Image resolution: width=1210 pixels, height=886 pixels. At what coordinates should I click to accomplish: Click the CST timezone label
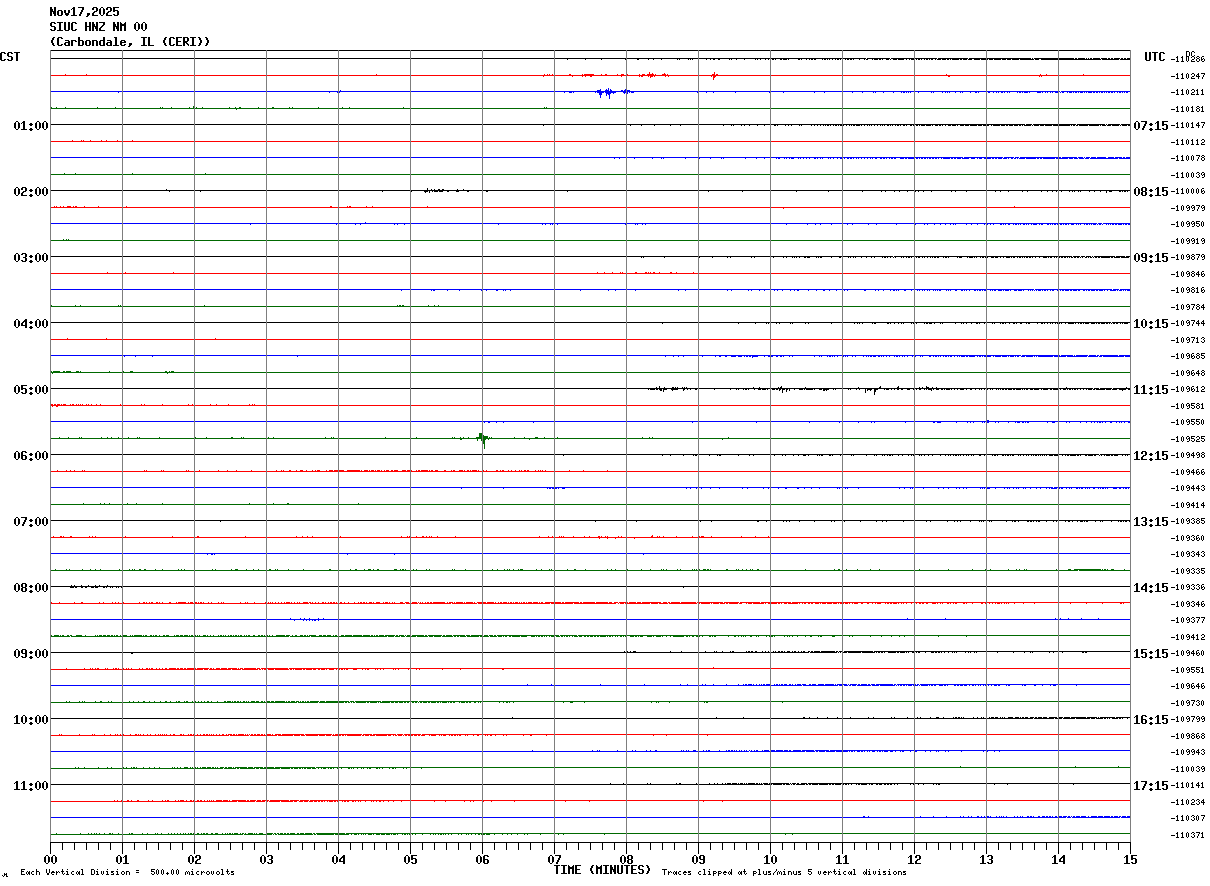click(x=10, y=57)
